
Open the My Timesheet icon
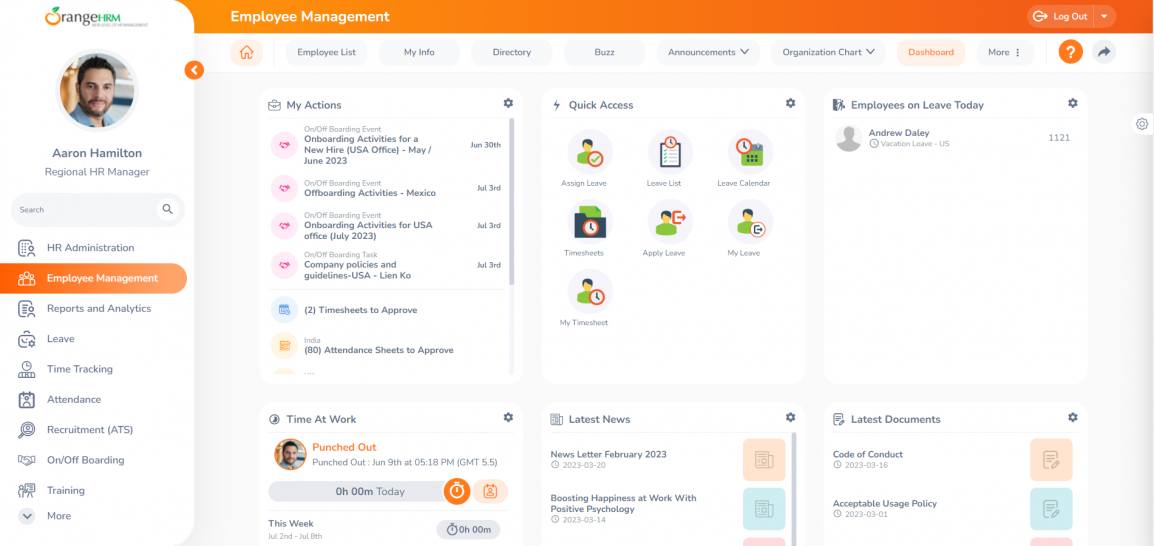coord(589,293)
